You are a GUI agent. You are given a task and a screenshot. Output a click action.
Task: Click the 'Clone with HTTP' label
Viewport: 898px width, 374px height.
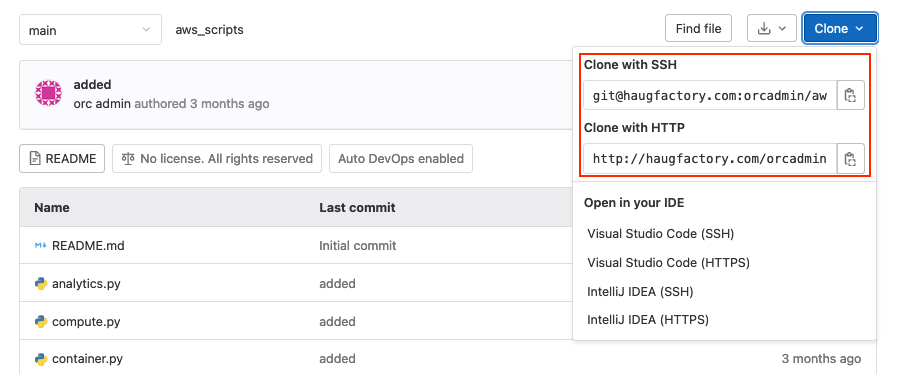point(634,128)
